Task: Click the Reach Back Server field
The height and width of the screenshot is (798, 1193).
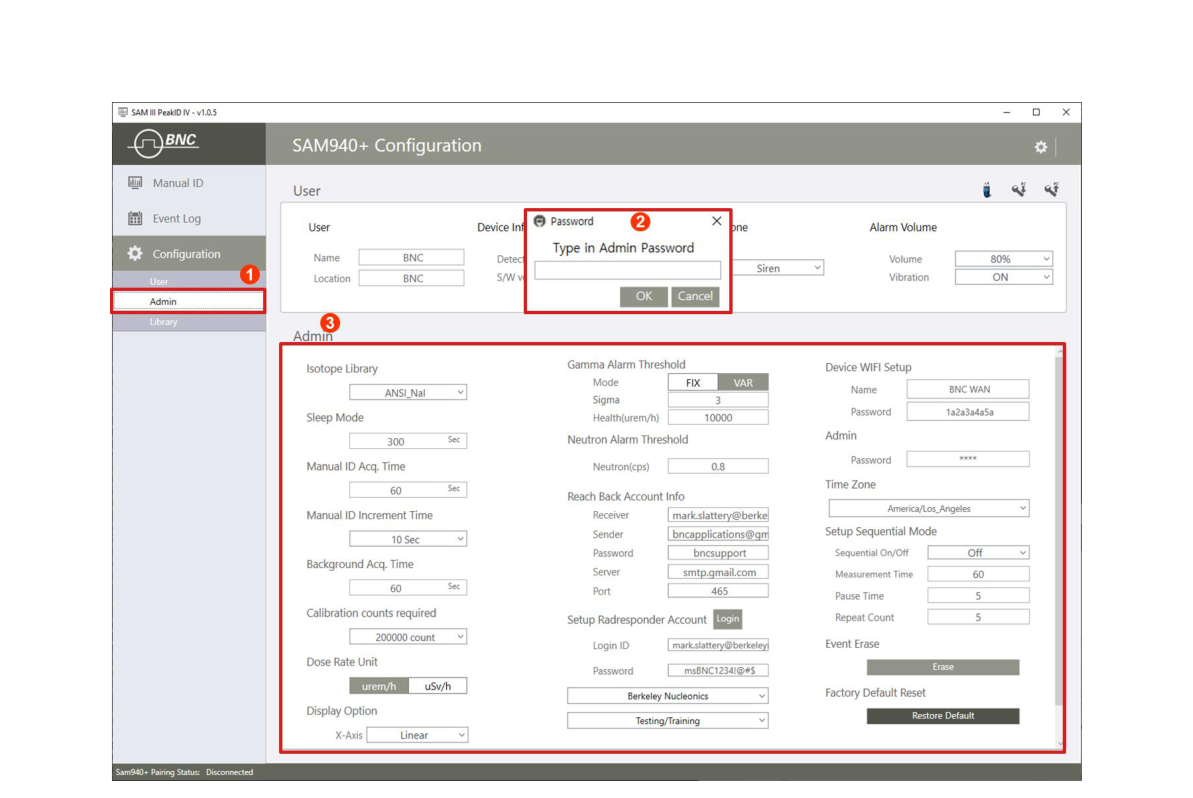Action: (x=718, y=572)
